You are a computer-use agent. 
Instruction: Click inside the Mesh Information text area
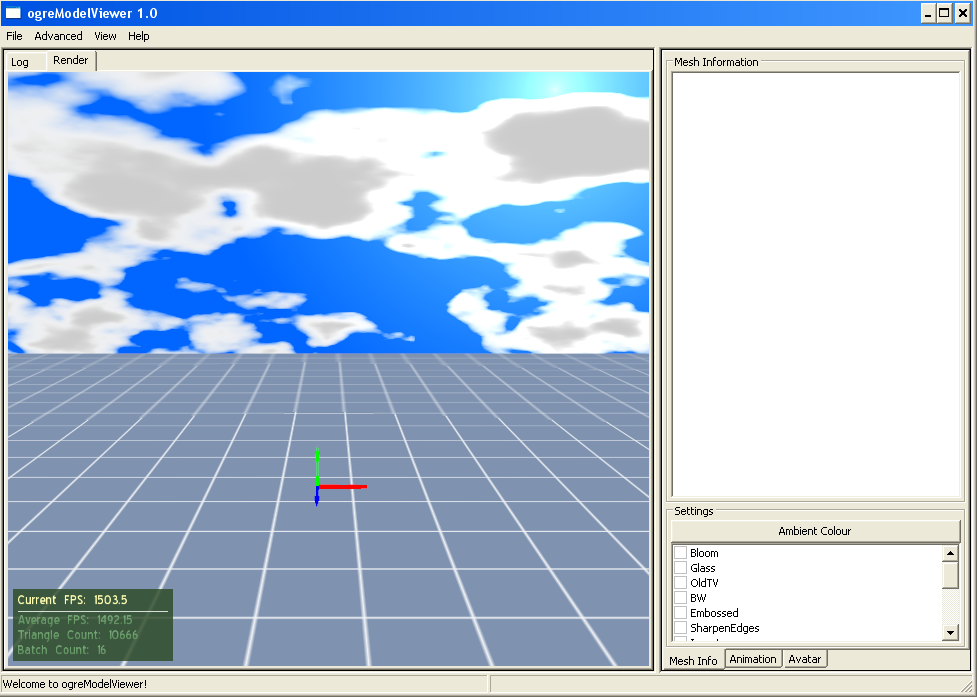coord(816,284)
